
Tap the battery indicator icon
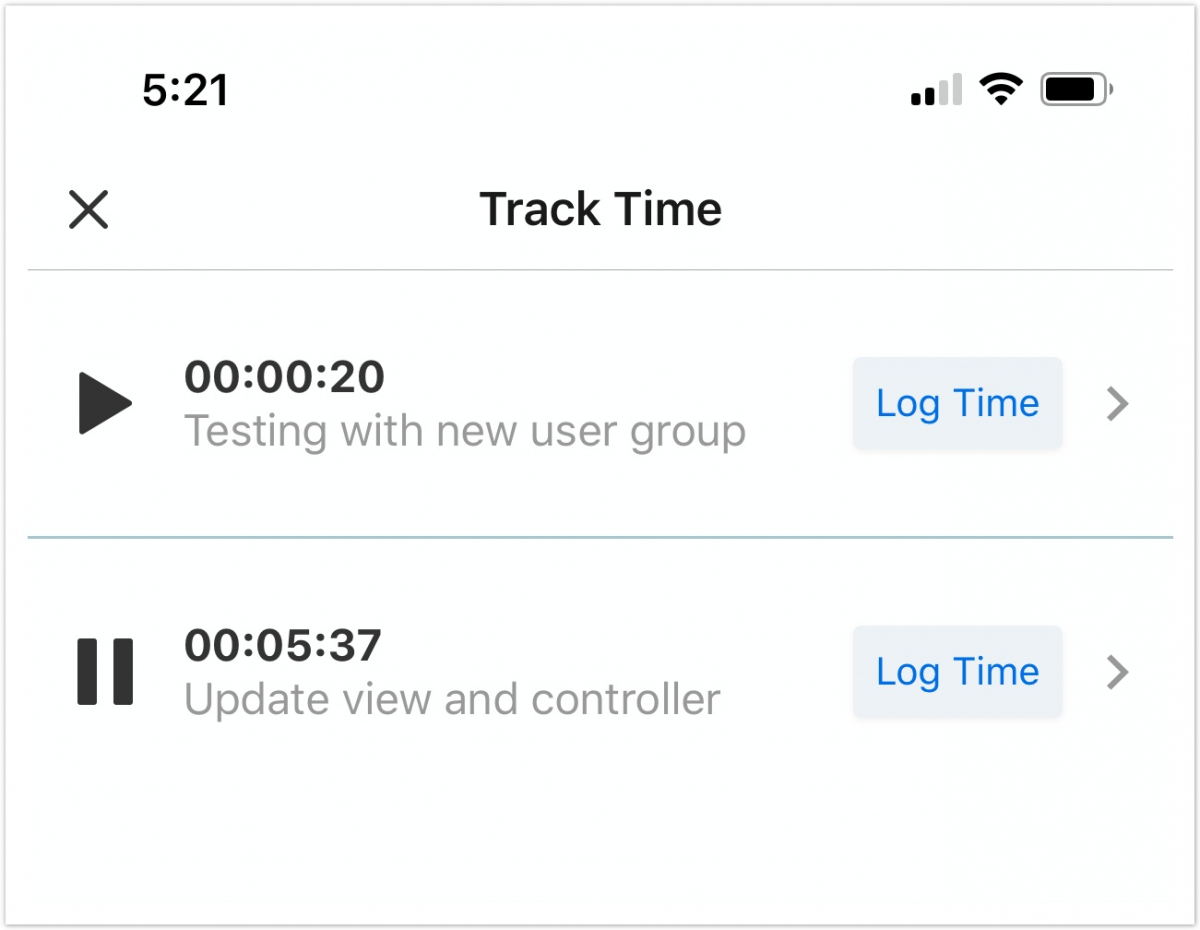tap(1075, 90)
